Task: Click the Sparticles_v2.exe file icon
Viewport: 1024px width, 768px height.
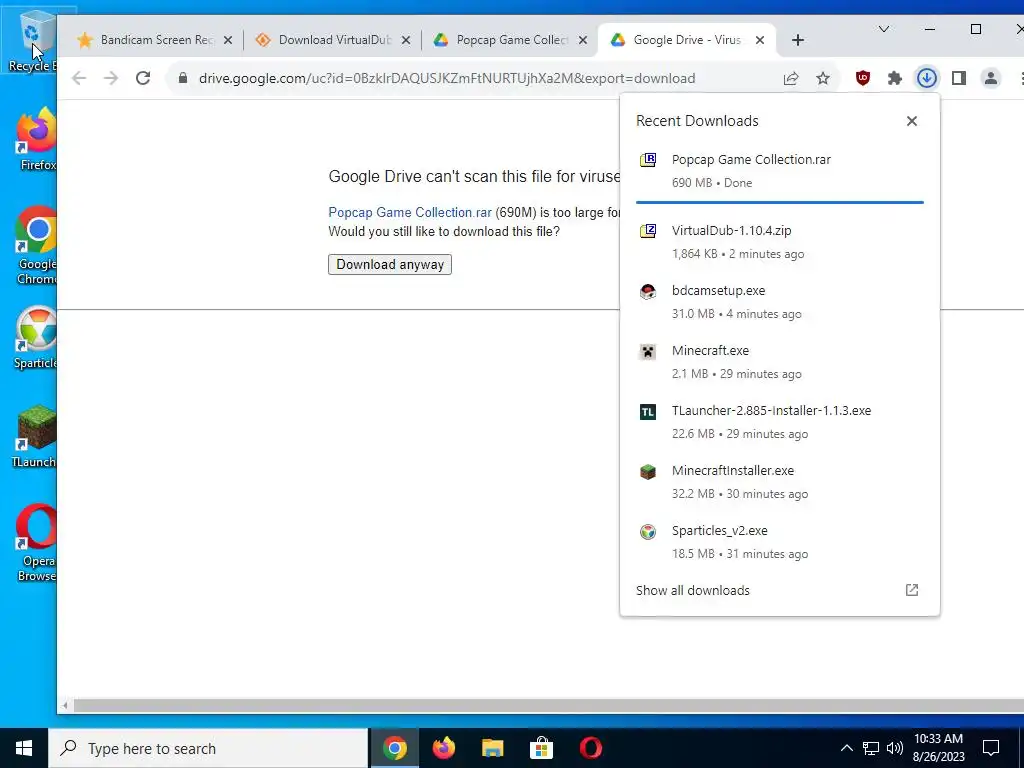Action: click(648, 532)
